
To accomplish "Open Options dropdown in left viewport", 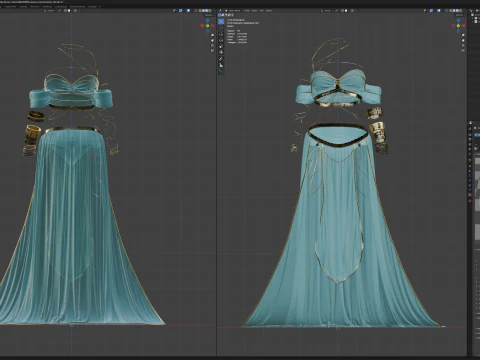I will pyautogui.click(x=209, y=15).
